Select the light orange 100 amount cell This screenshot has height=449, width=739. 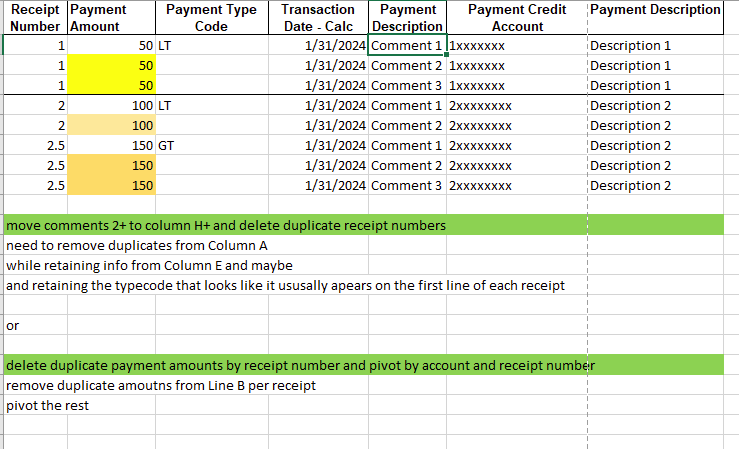tap(112, 125)
